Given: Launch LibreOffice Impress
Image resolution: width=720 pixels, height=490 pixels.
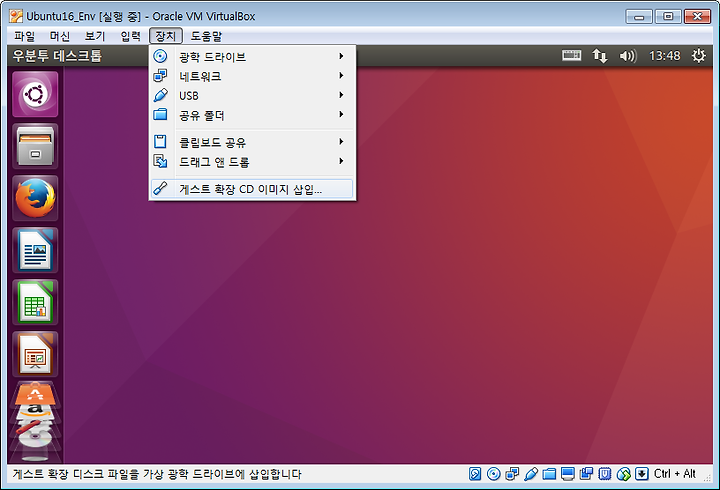Looking at the screenshot, I should pos(35,354).
